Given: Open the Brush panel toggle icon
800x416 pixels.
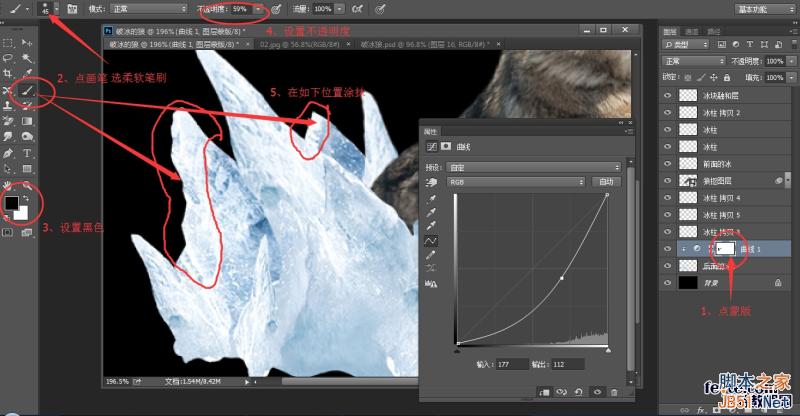Looking at the screenshot, I should pyautogui.click(x=72, y=9).
